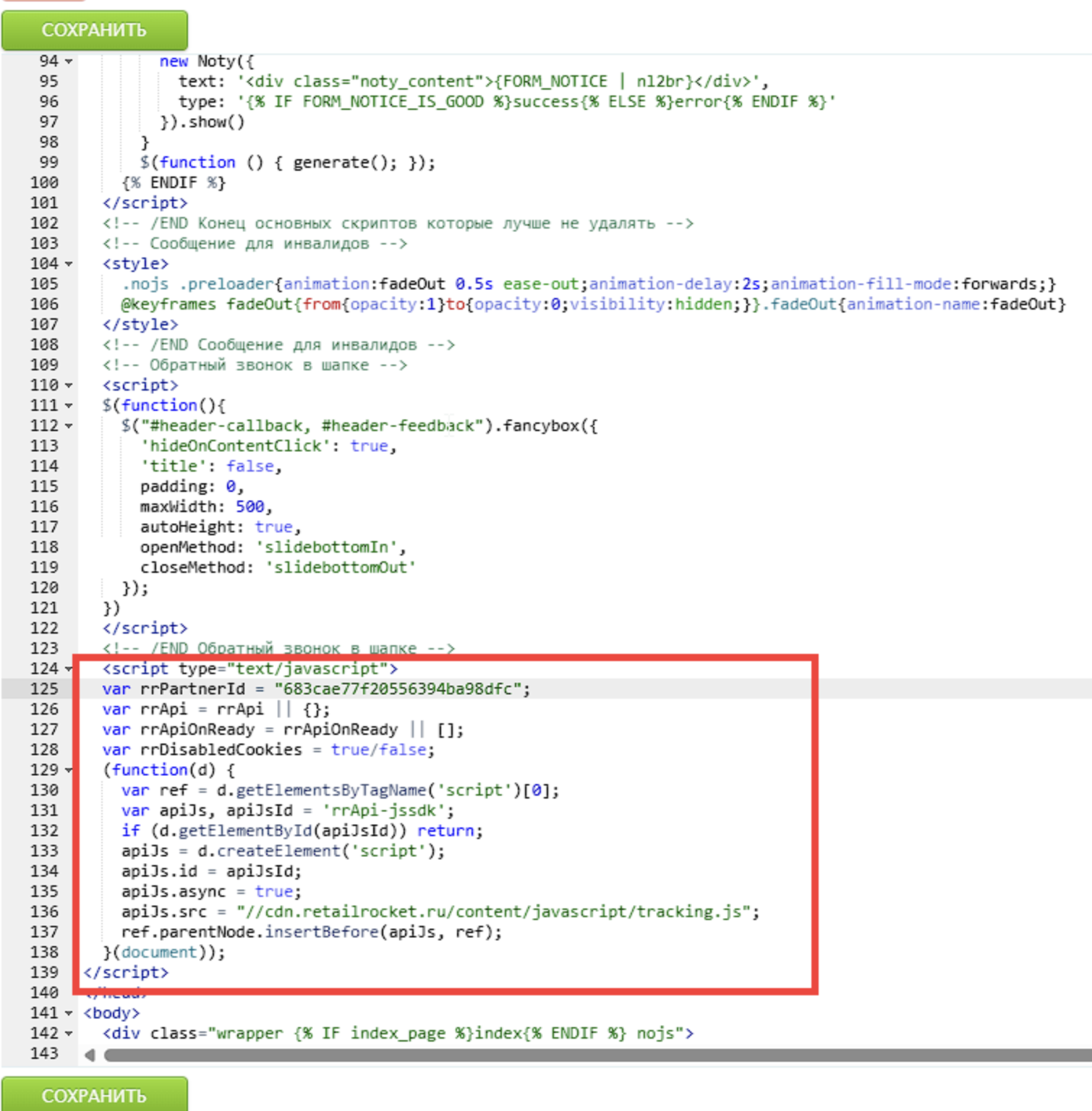Click 'apiJs.id = apiJsId;' line
The height and width of the screenshot is (1111, 1092).
click(x=211, y=871)
